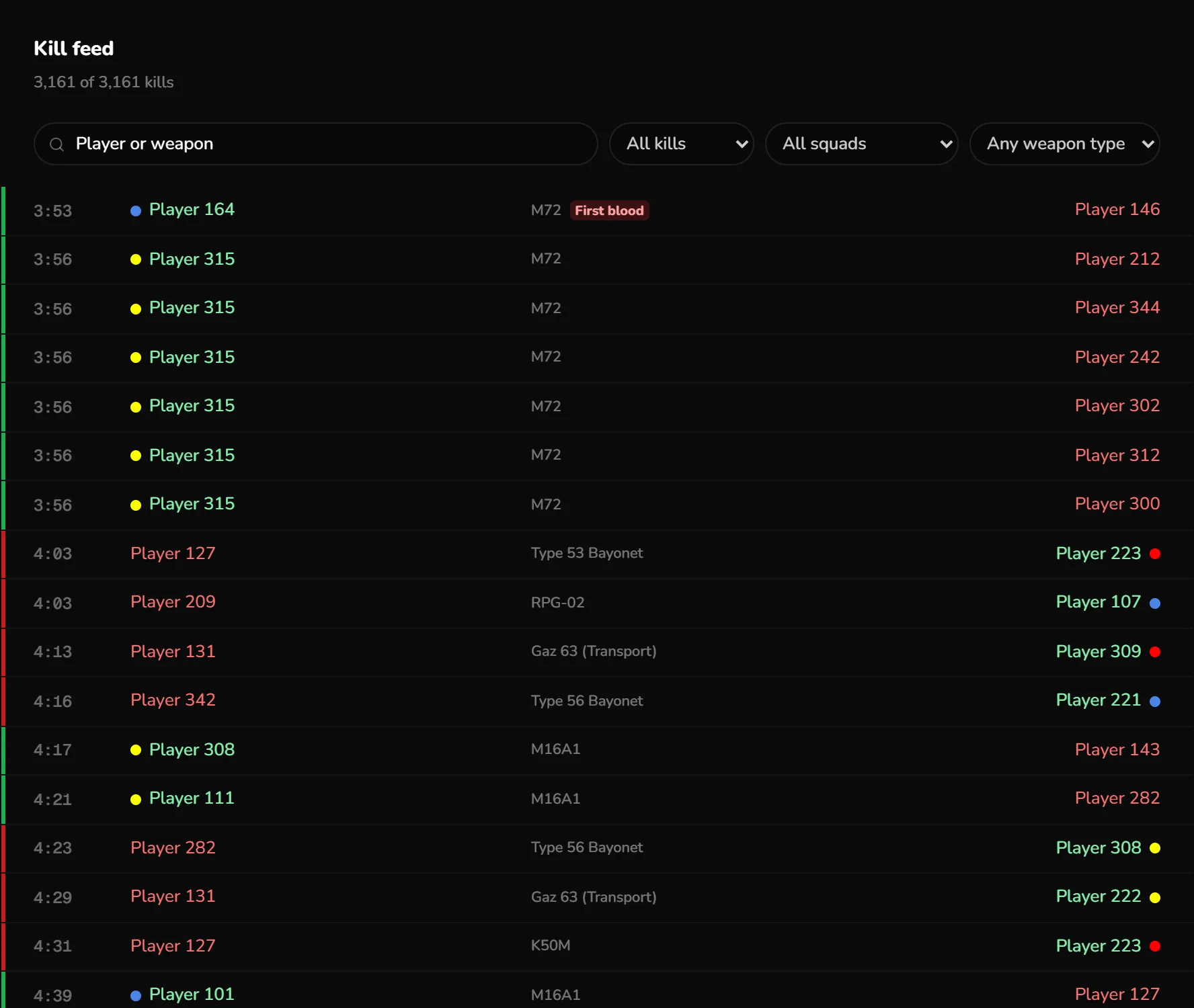This screenshot has width=1194, height=1008.
Task: Open victim Player 282 at 4:21
Action: (x=1117, y=798)
